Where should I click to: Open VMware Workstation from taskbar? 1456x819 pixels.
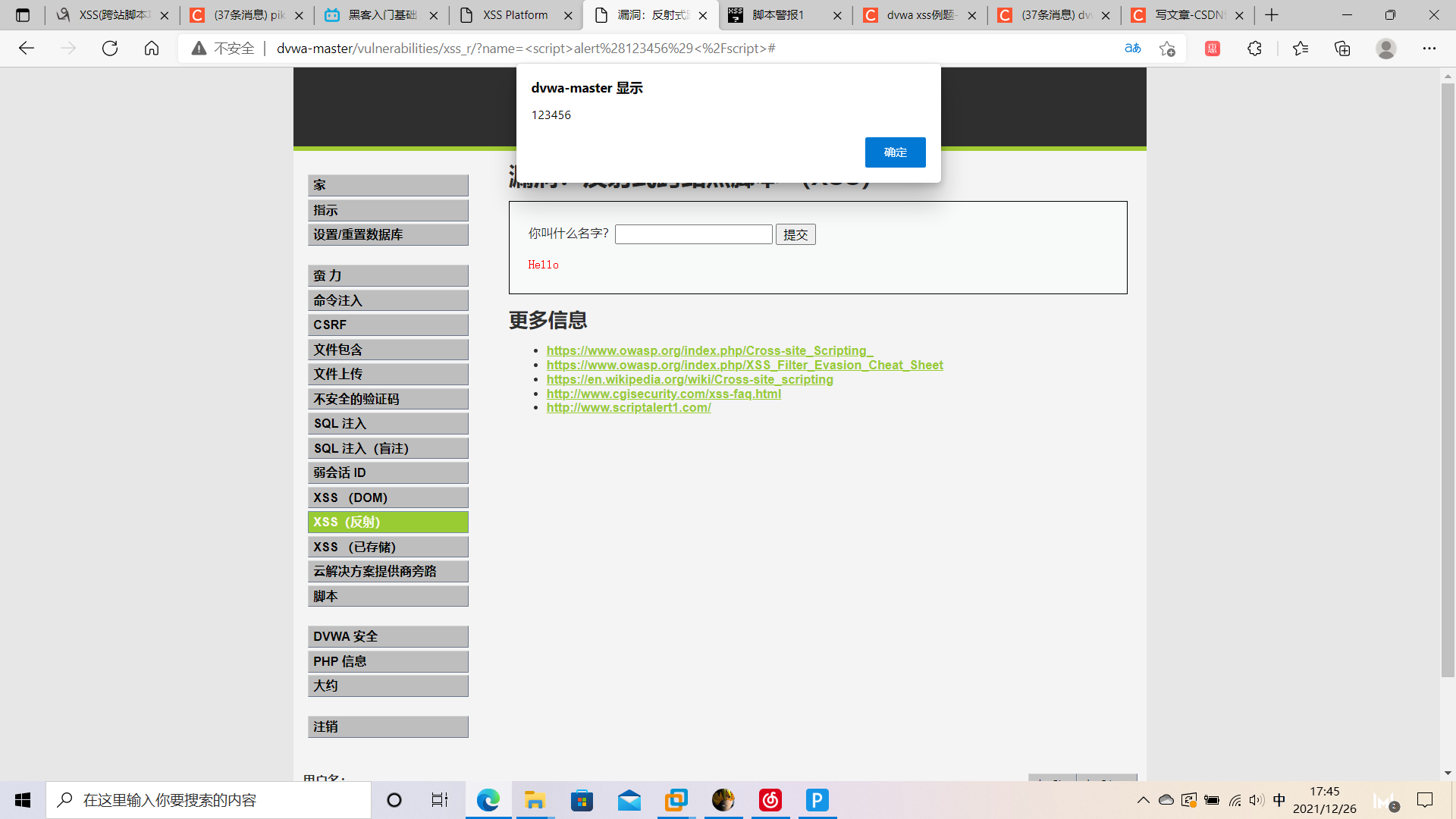[676, 800]
